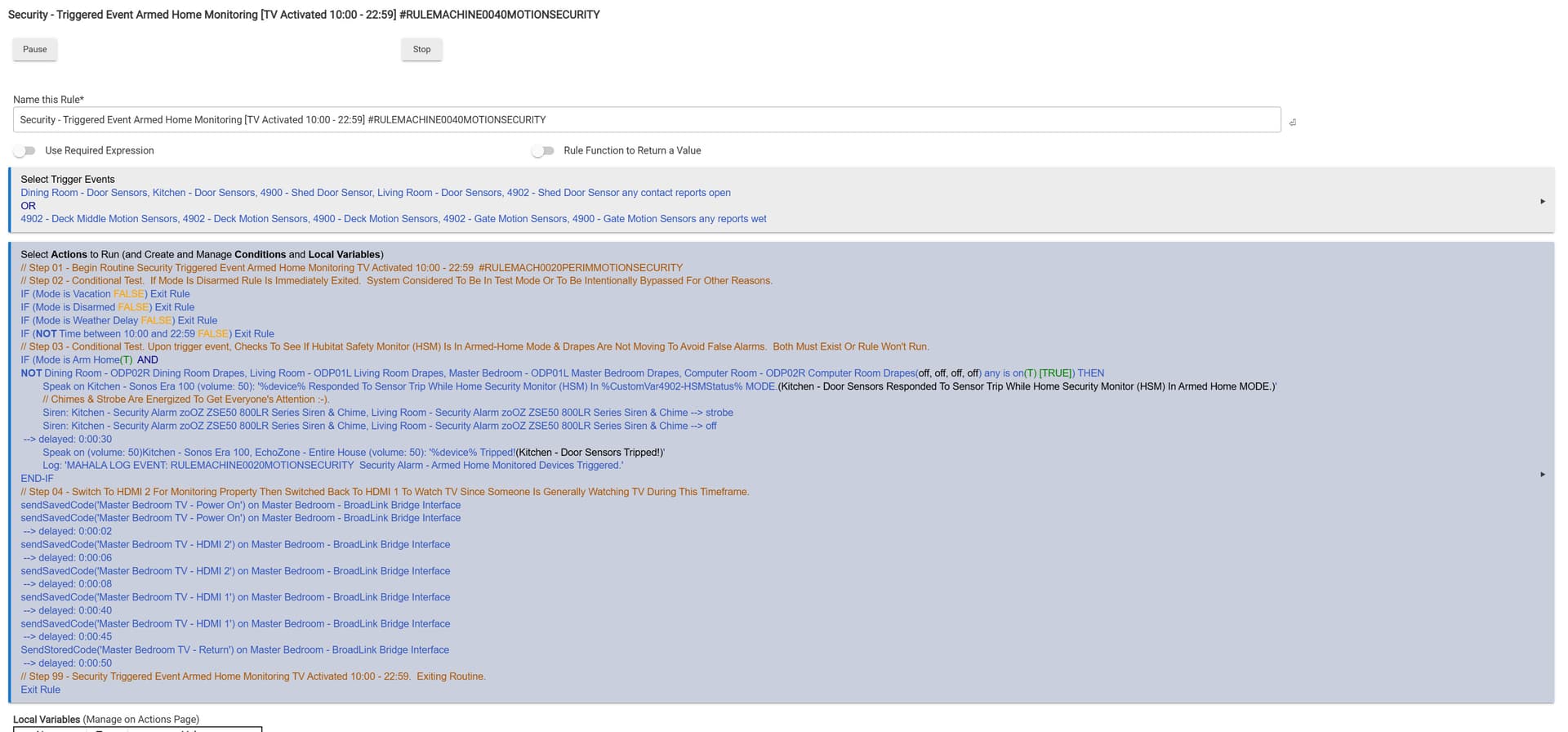The width and height of the screenshot is (1568, 732).
Task: Enable the Use Required Expression toggle
Action: (25, 151)
